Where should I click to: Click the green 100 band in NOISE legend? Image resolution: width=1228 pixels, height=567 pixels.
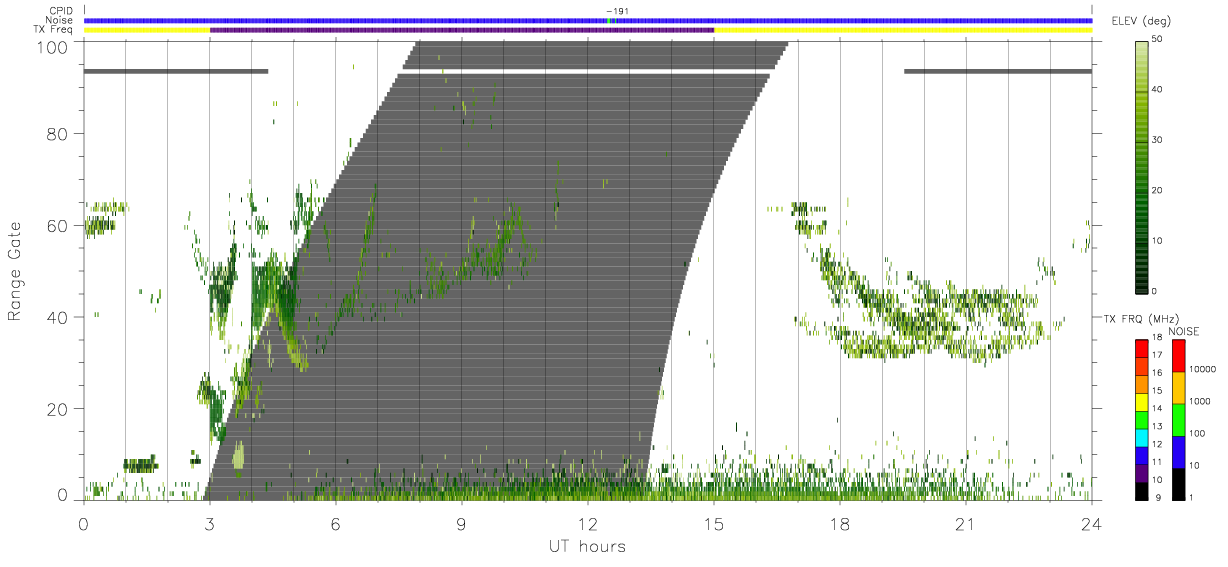point(1179,419)
